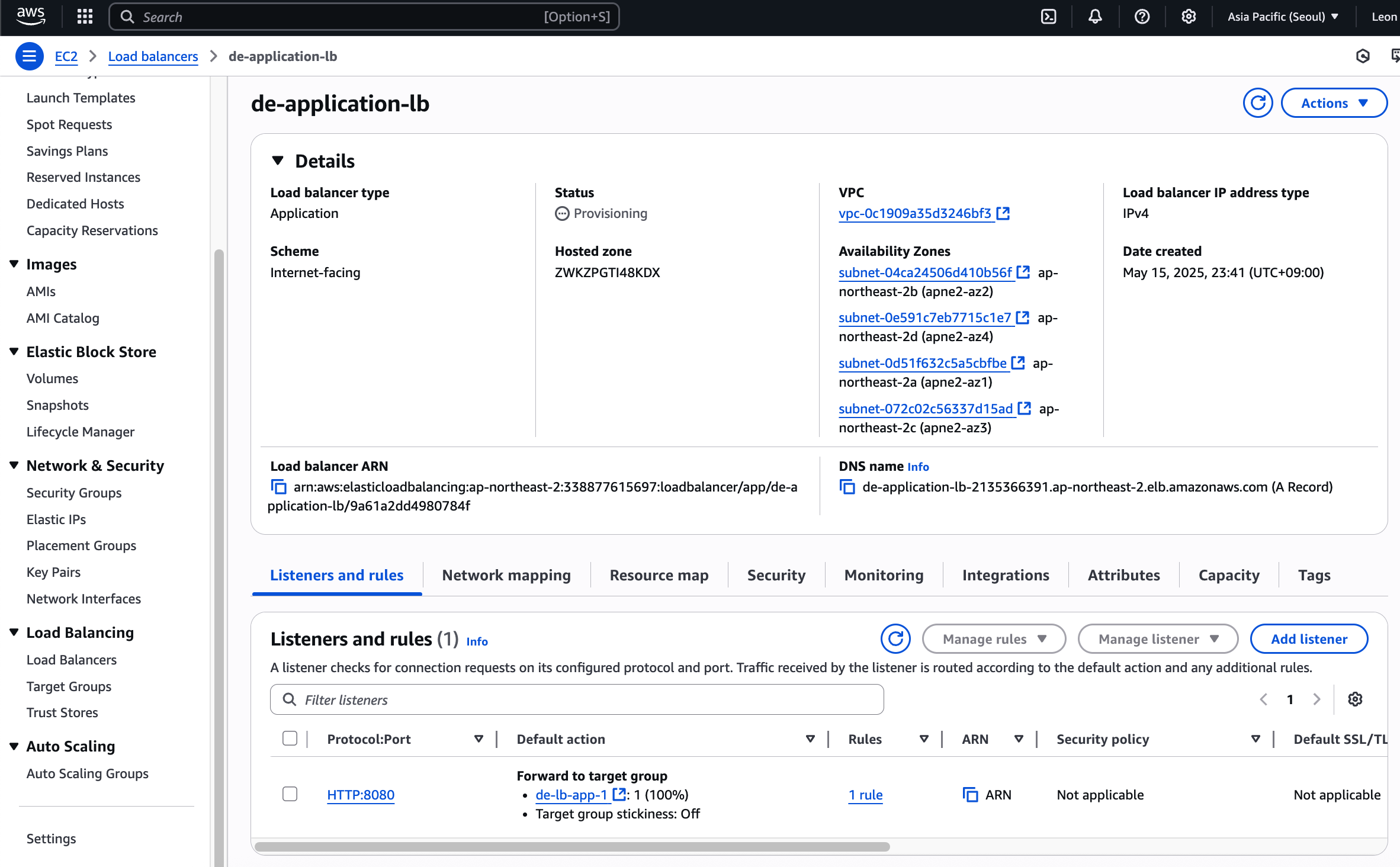Copy the DNS name icon
The width and height of the screenshot is (1400, 867).
tap(847, 487)
